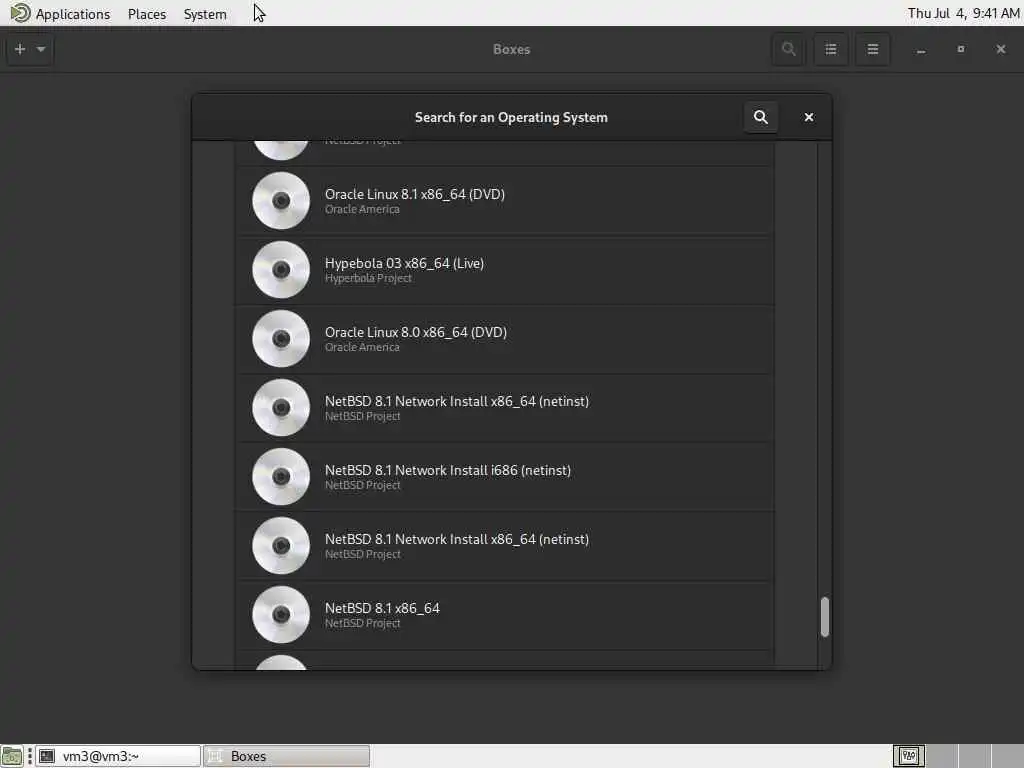The height and width of the screenshot is (768, 1024).
Task: Select the NetBSD 8.1 x86_64 entry
Action: click(x=504, y=615)
